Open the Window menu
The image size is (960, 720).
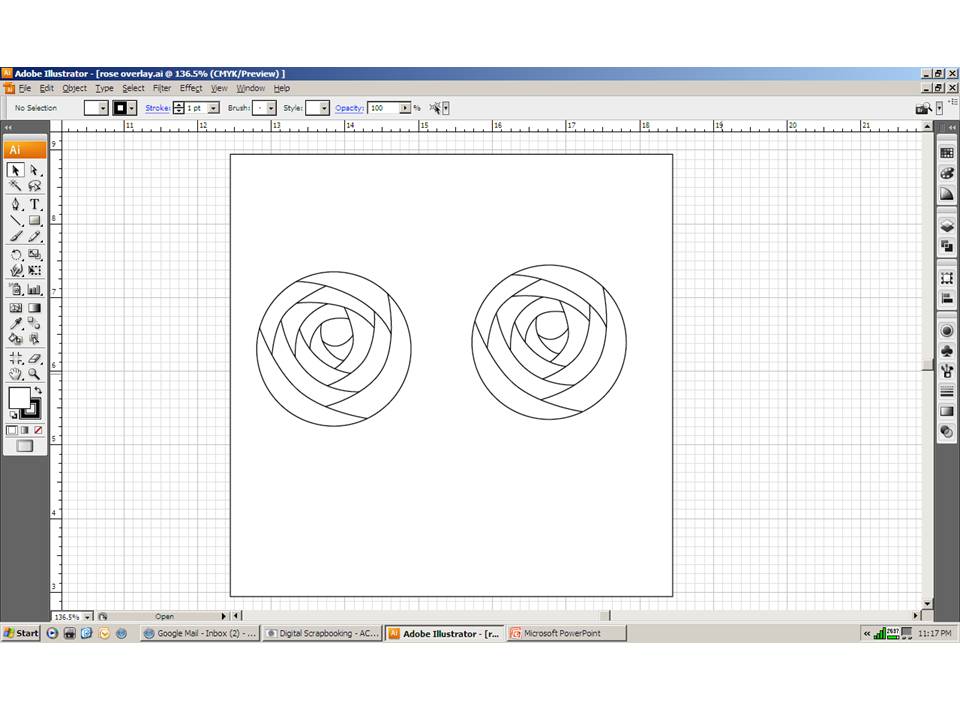tap(251, 88)
